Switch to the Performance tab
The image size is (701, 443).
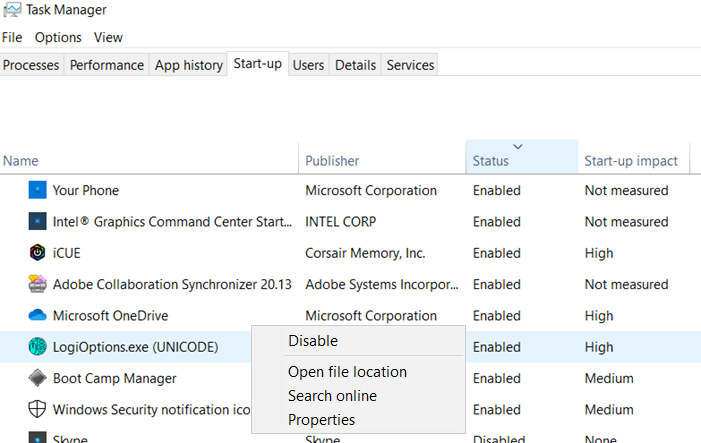tap(107, 65)
